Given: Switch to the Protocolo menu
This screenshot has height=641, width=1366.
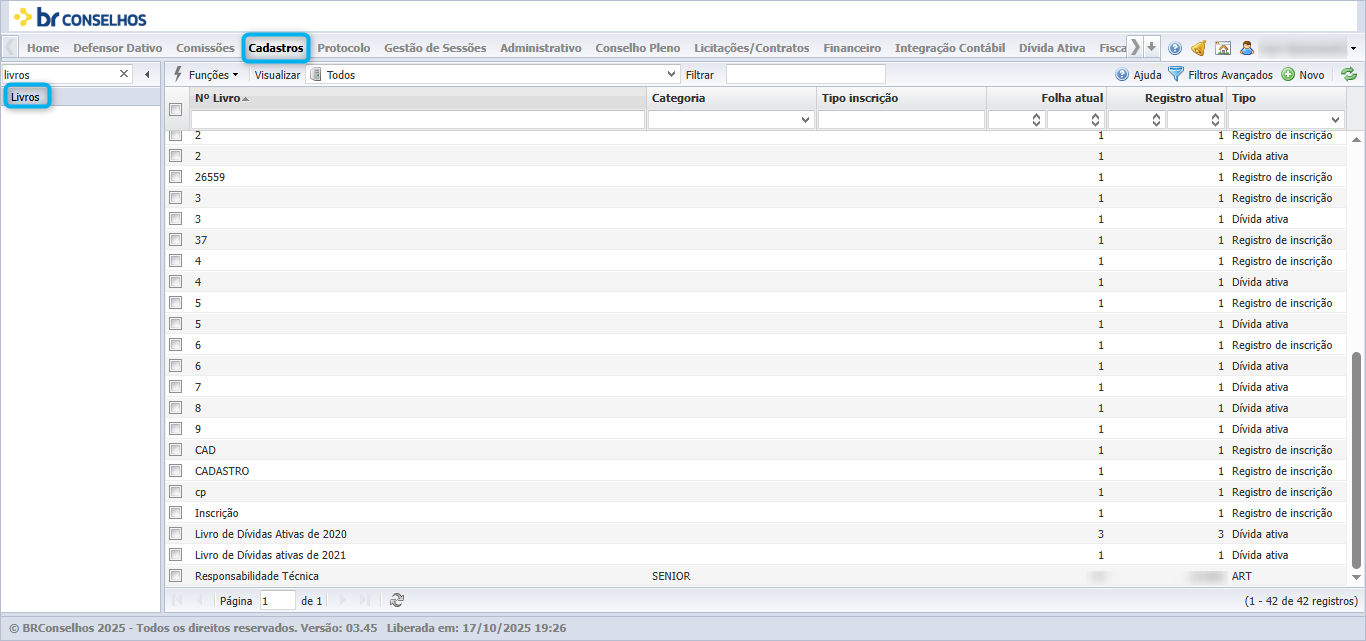Looking at the screenshot, I should (344, 48).
